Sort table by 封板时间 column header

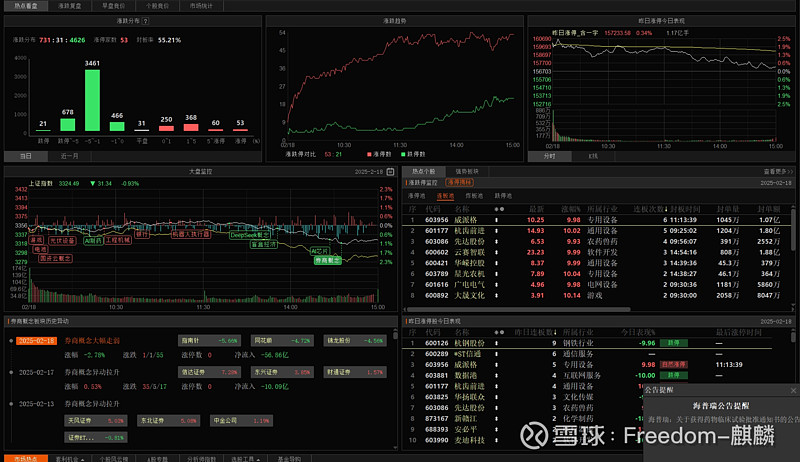coord(685,209)
